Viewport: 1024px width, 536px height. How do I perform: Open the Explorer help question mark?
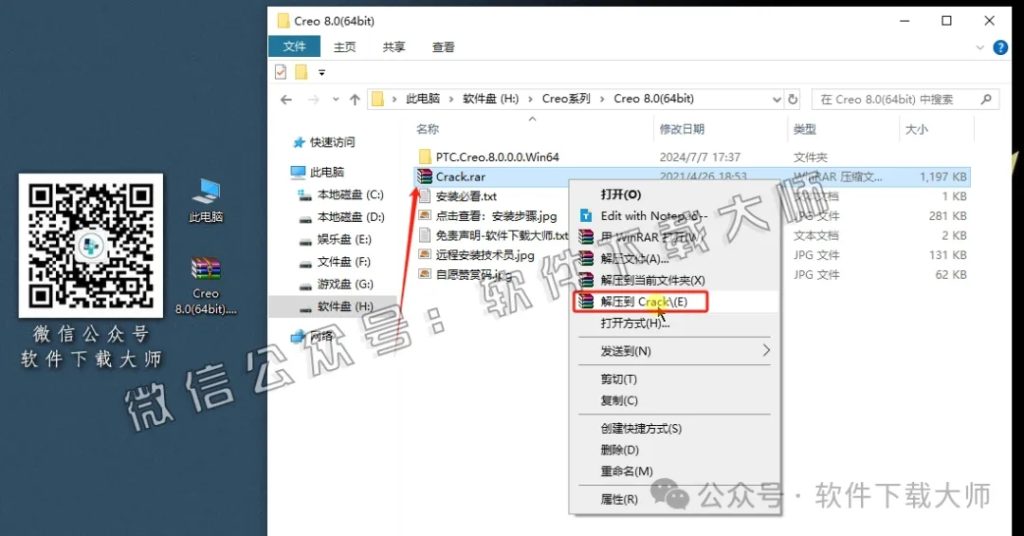[x=1000, y=47]
